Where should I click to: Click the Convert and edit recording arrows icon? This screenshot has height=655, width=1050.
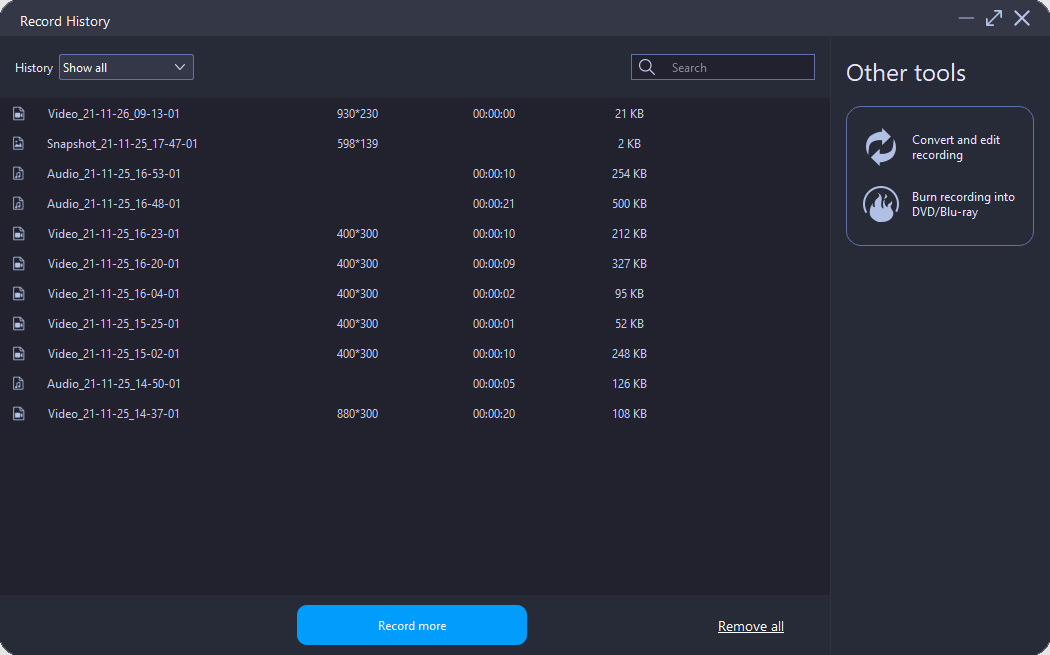[881, 147]
